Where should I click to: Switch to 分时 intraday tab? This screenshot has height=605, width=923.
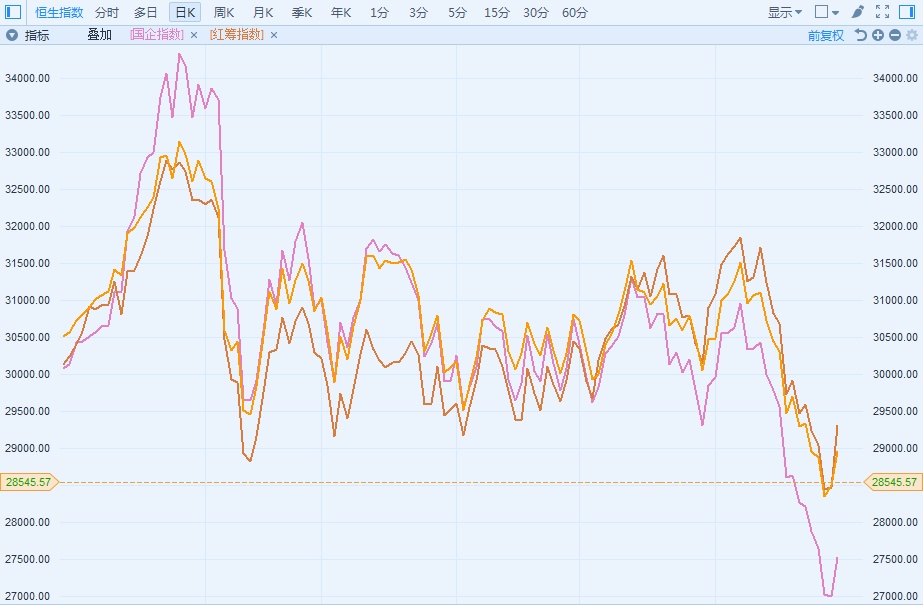click(x=107, y=12)
